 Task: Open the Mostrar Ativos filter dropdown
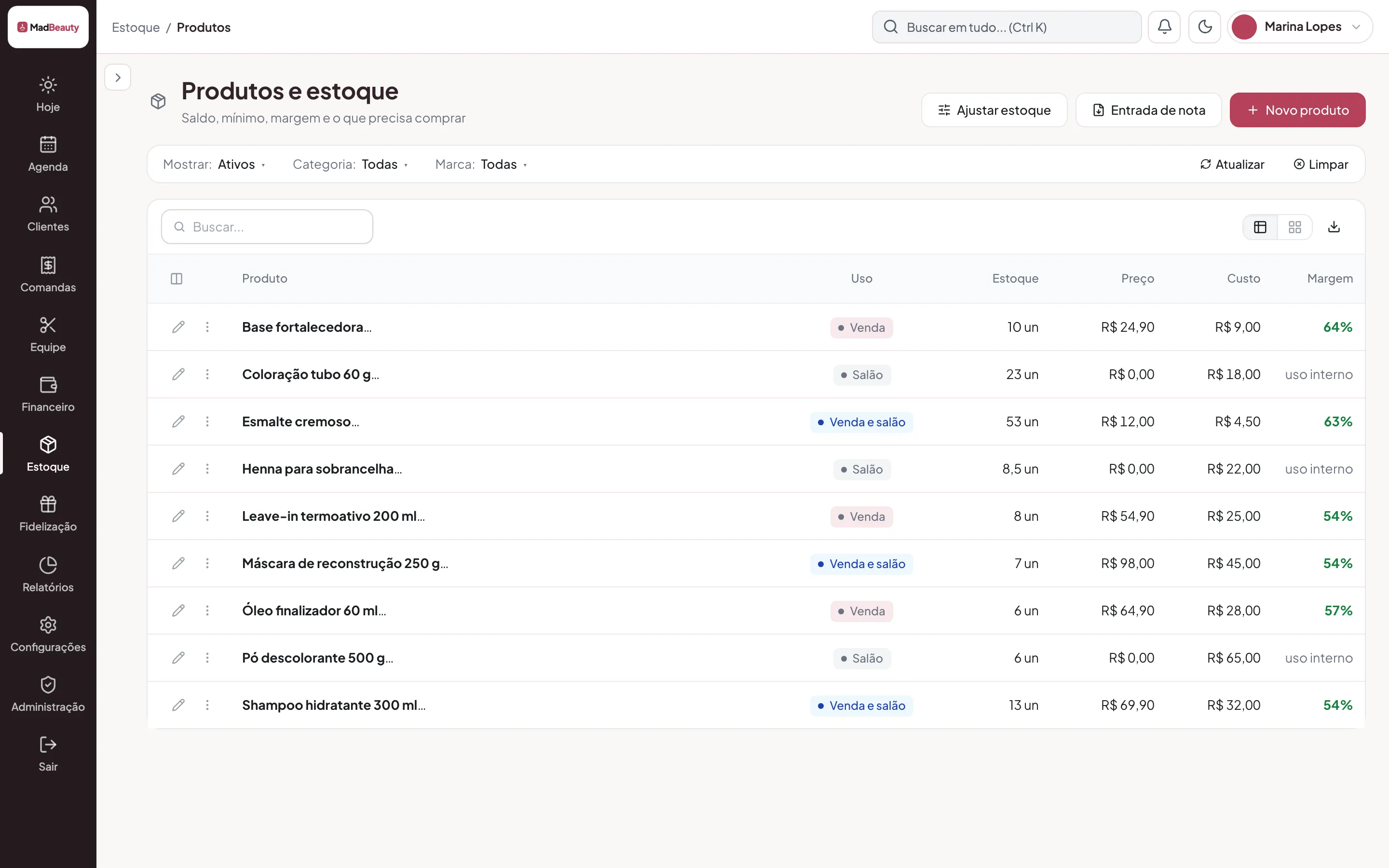coord(214,164)
